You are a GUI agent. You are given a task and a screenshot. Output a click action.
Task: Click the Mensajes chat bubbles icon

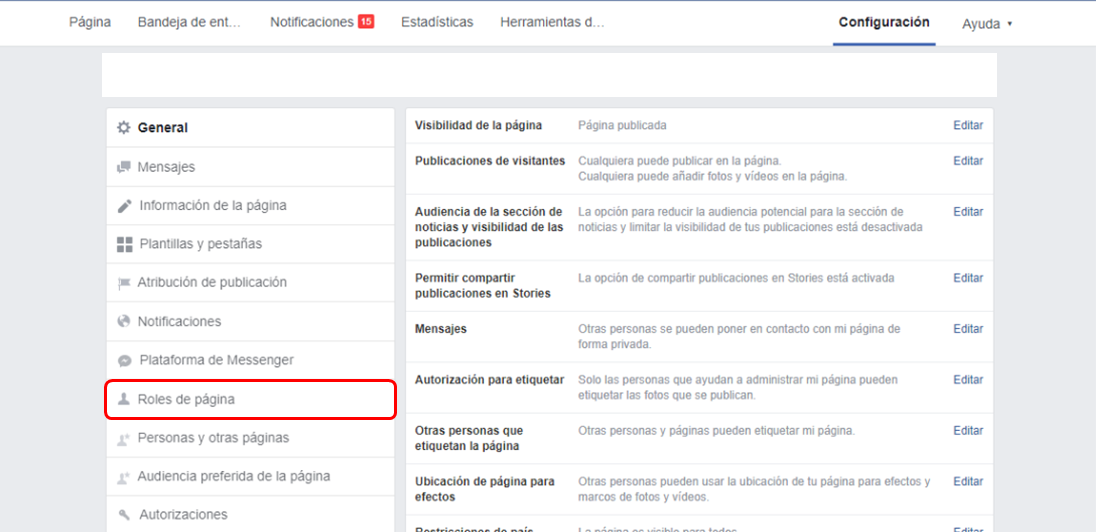click(x=124, y=167)
